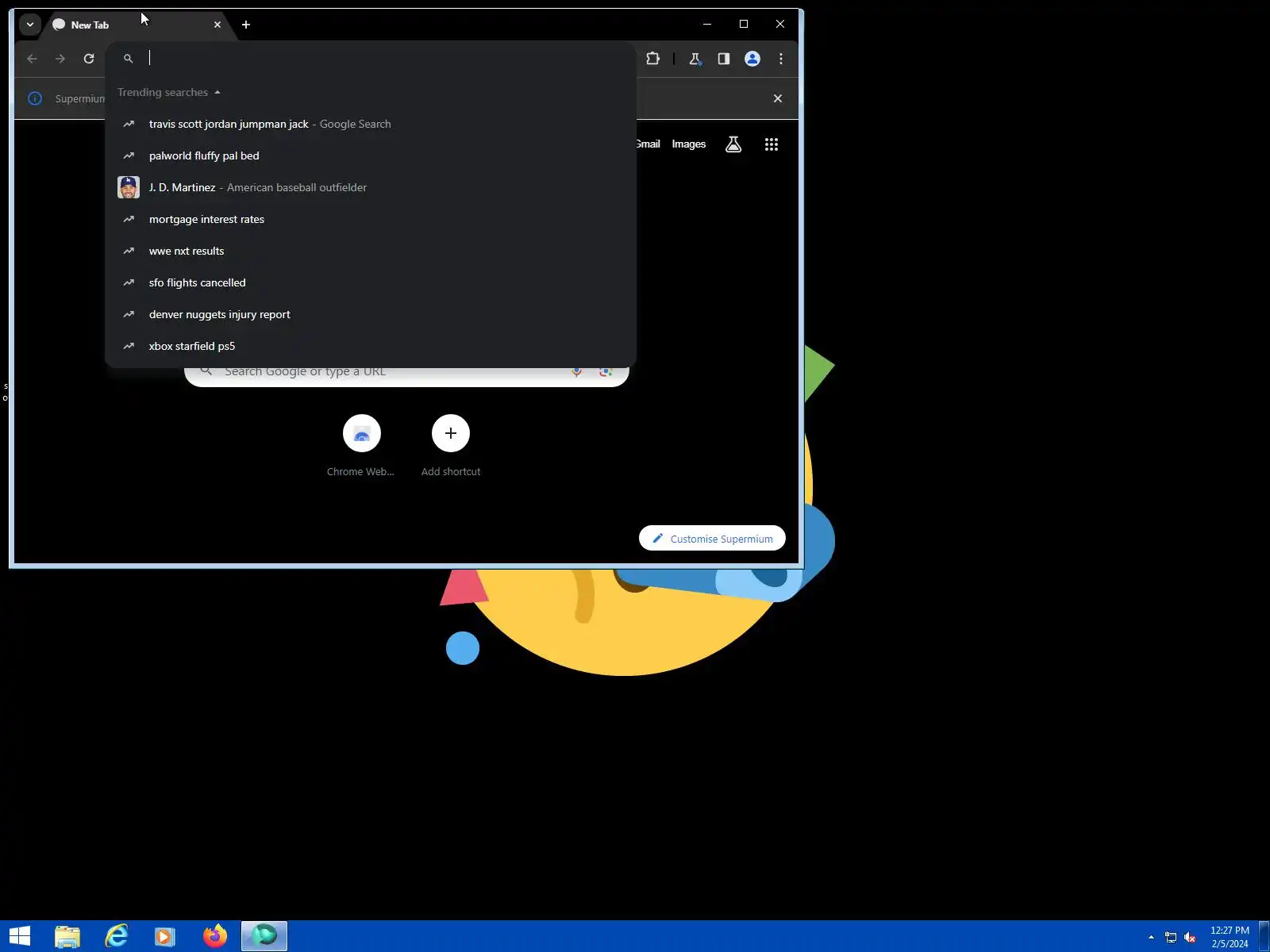
Task: Open Chrome Labs flask in toolbar
Action: [x=695, y=59]
